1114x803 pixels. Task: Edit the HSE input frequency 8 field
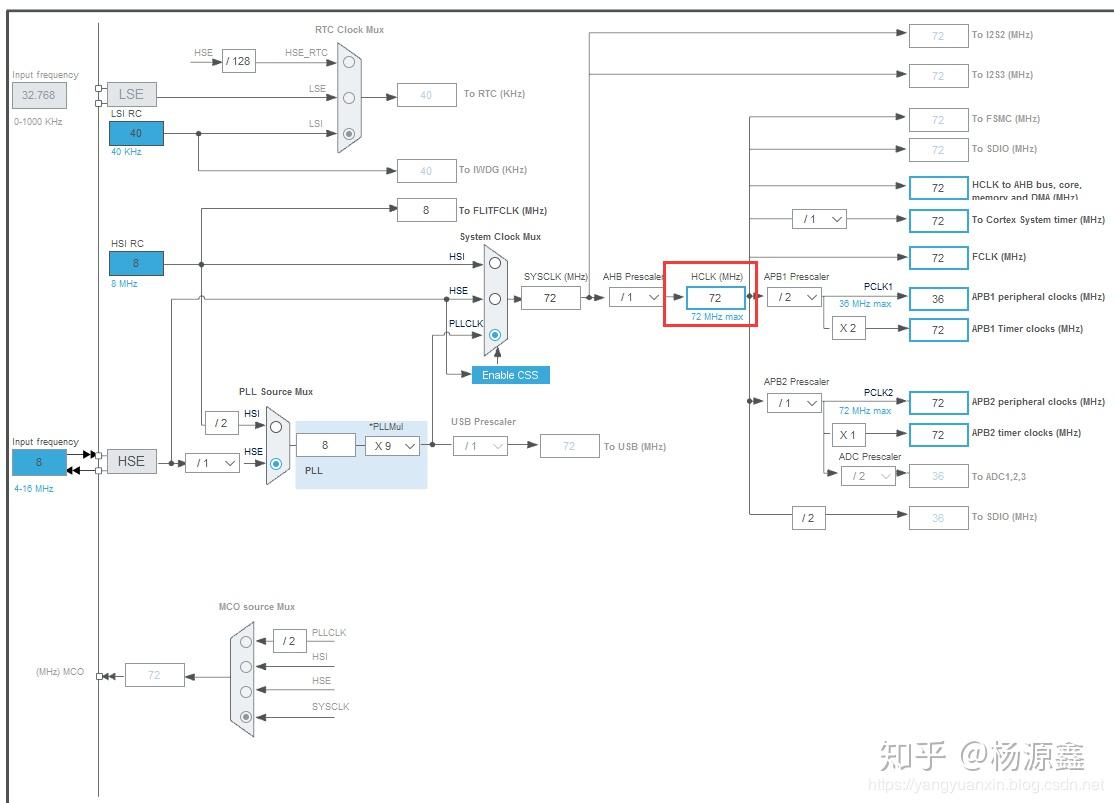39,463
